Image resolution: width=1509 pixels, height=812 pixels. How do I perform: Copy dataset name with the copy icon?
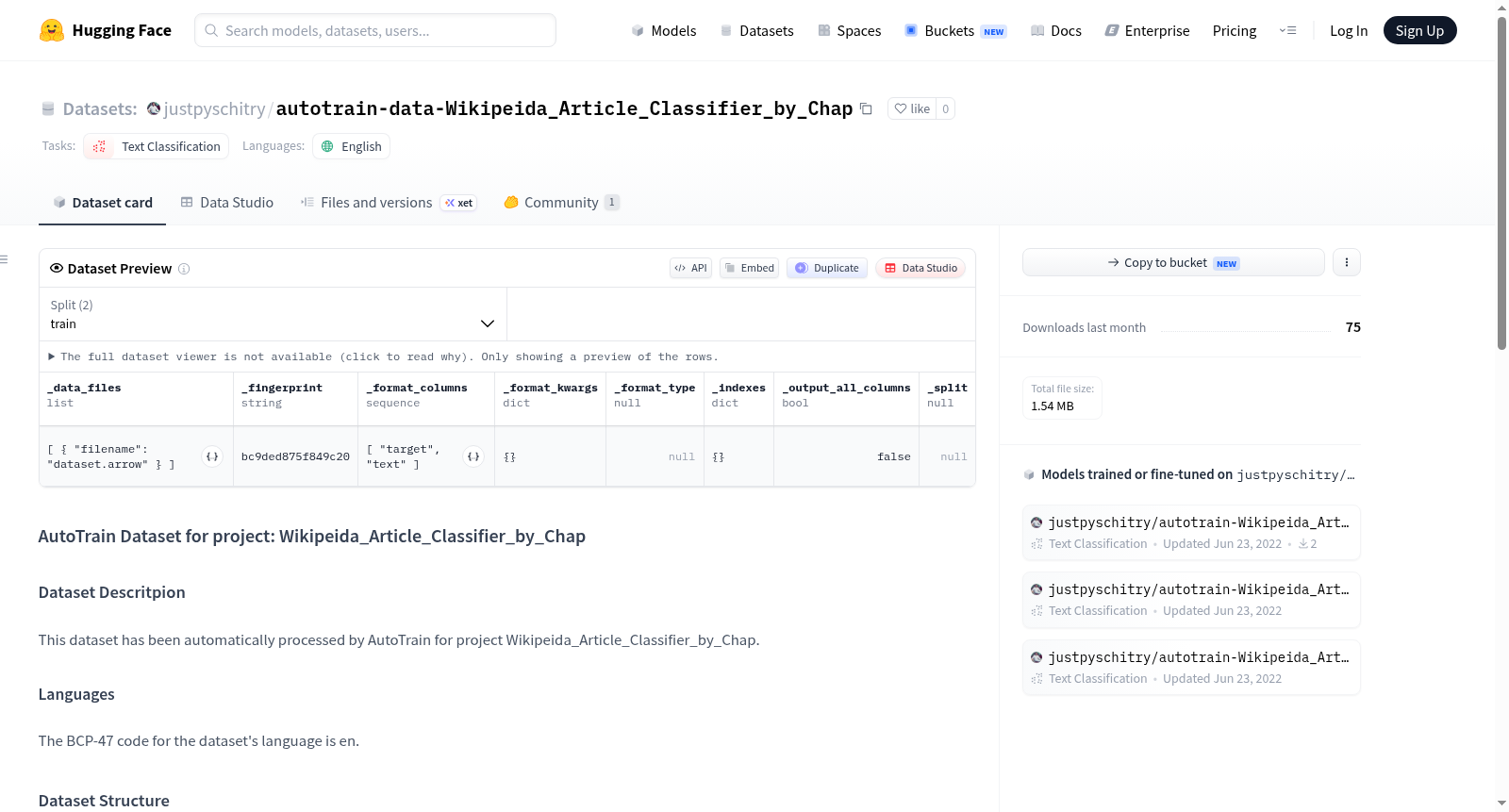pyautogui.click(x=866, y=108)
